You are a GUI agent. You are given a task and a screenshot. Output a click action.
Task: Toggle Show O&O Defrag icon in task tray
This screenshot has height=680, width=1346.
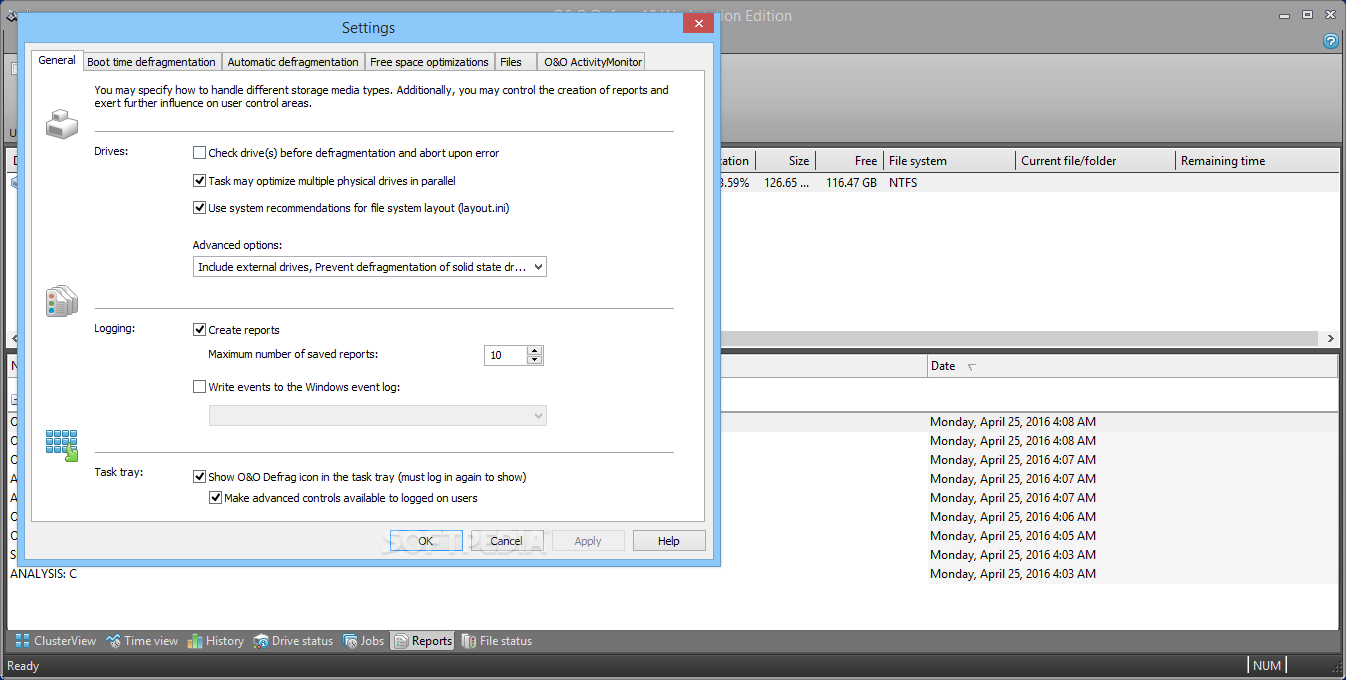tap(199, 477)
